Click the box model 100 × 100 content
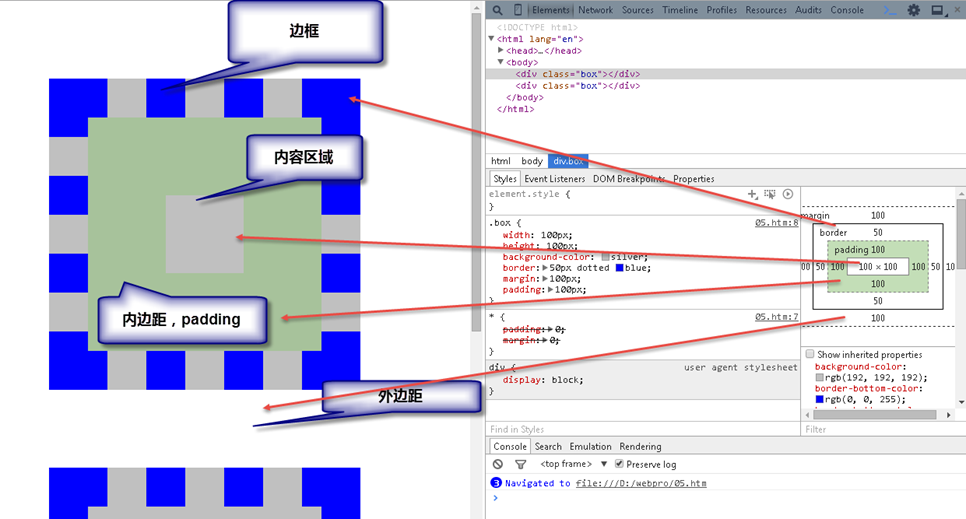Screen dimensions: 966x519 (x=878, y=267)
